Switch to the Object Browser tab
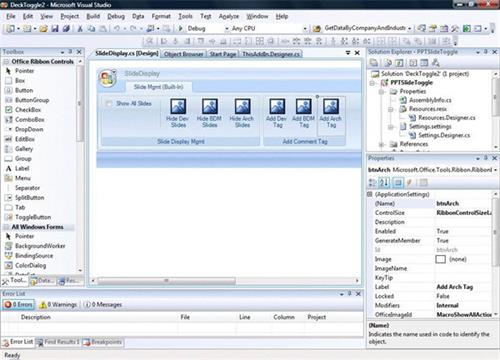 pos(183,54)
